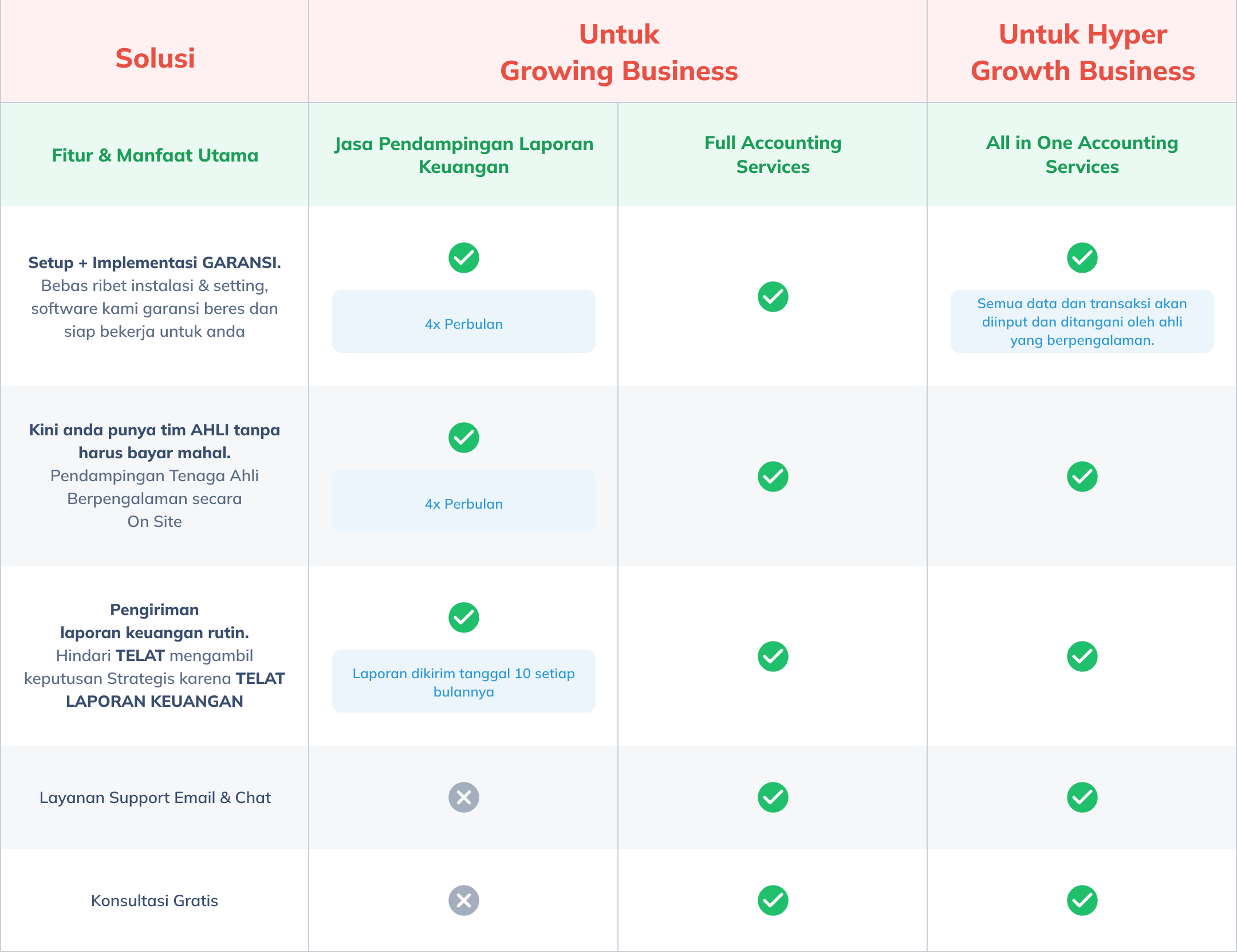The width and height of the screenshot is (1237, 952).
Task: Click the Semua data dan transaksi note box
Action: click(1082, 322)
